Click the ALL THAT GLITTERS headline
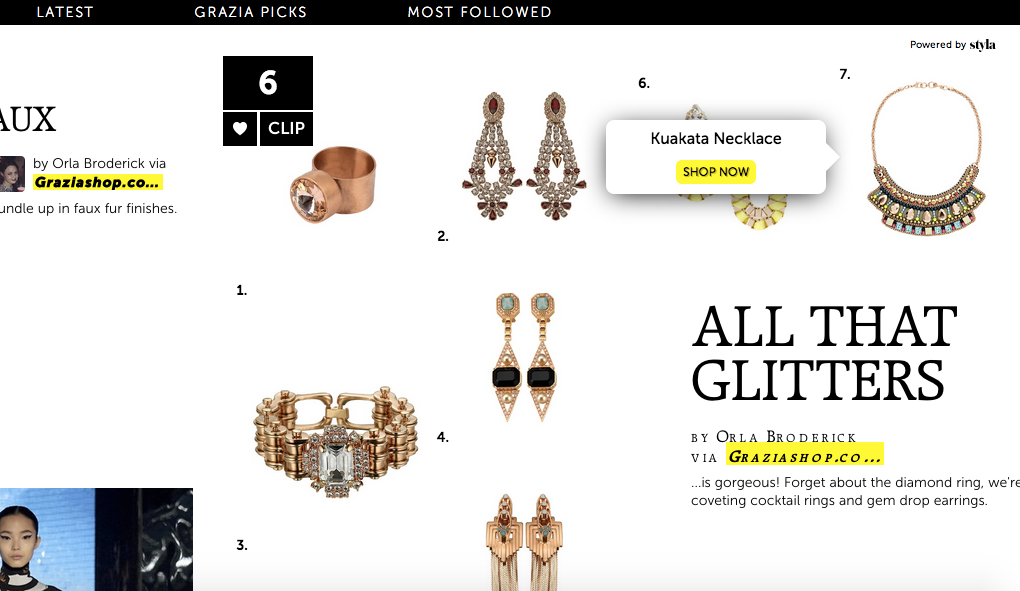Screen dimensions: 1020x591 coord(824,354)
